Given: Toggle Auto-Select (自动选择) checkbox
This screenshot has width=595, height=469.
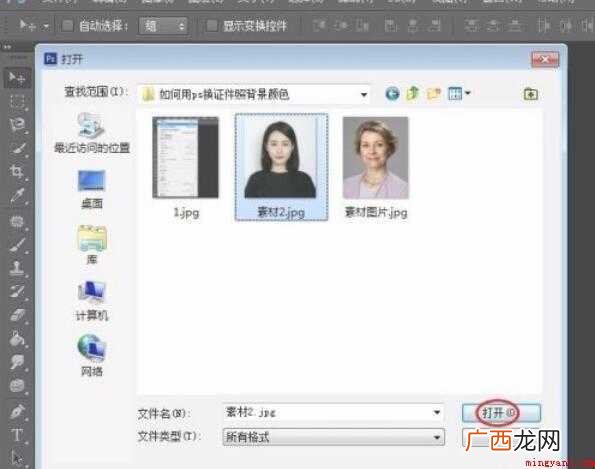Looking at the screenshot, I should point(67,26).
